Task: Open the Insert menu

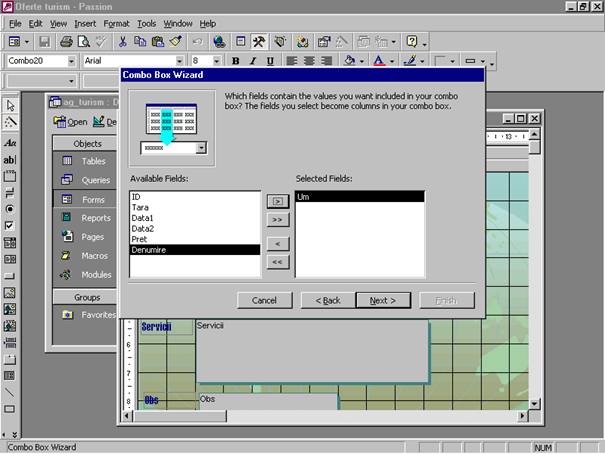Action: 85,23
